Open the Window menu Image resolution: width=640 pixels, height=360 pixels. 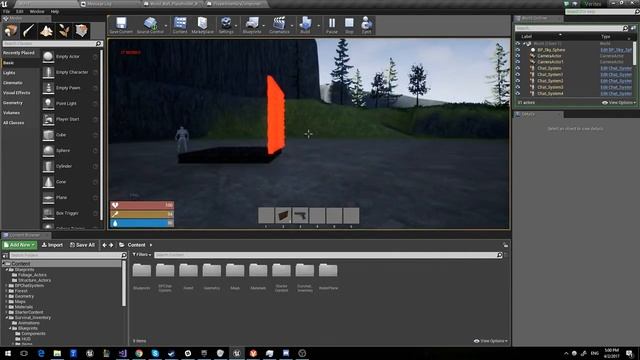37,11
